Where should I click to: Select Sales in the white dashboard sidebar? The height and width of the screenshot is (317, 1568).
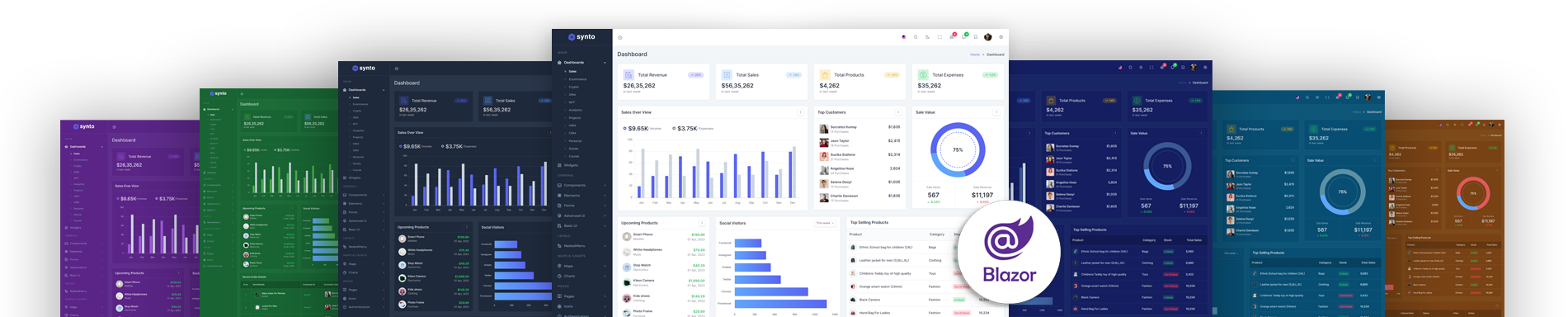pos(572,72)
